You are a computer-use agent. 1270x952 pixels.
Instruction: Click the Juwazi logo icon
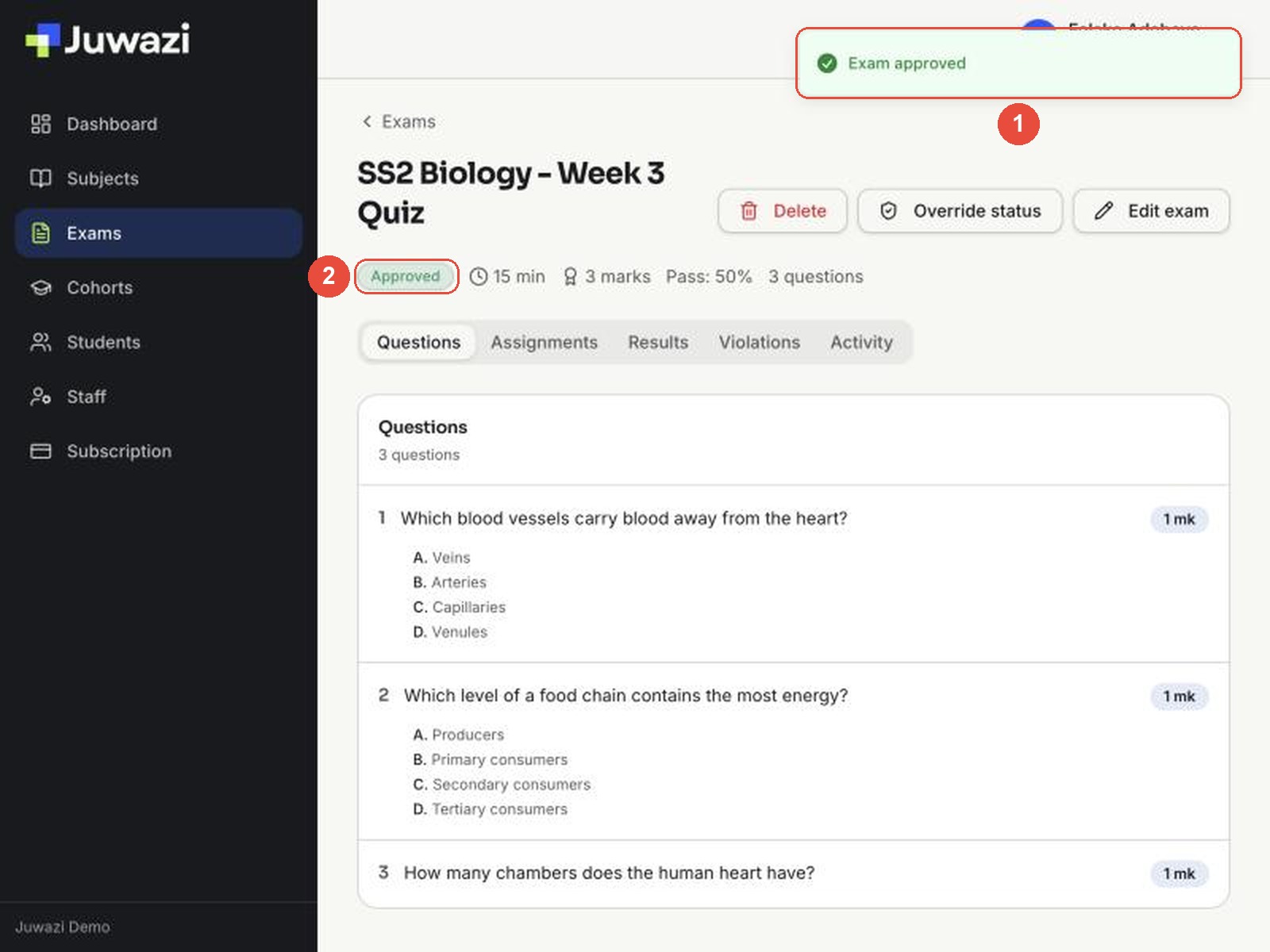pos(43,40)
